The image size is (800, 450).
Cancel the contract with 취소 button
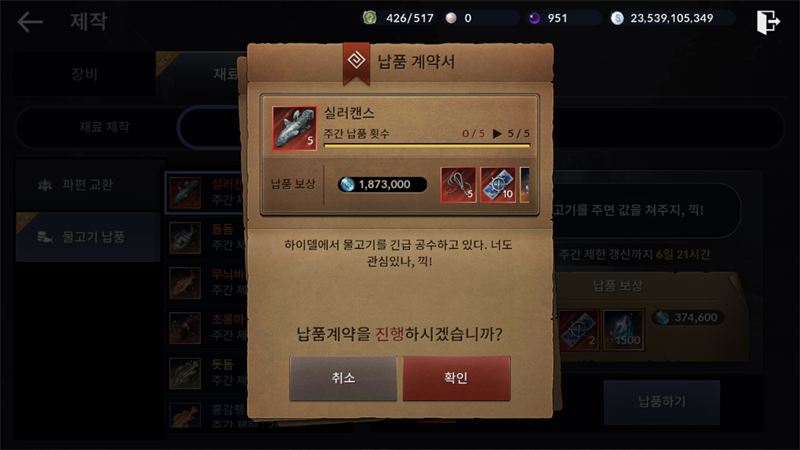(343, 378)
